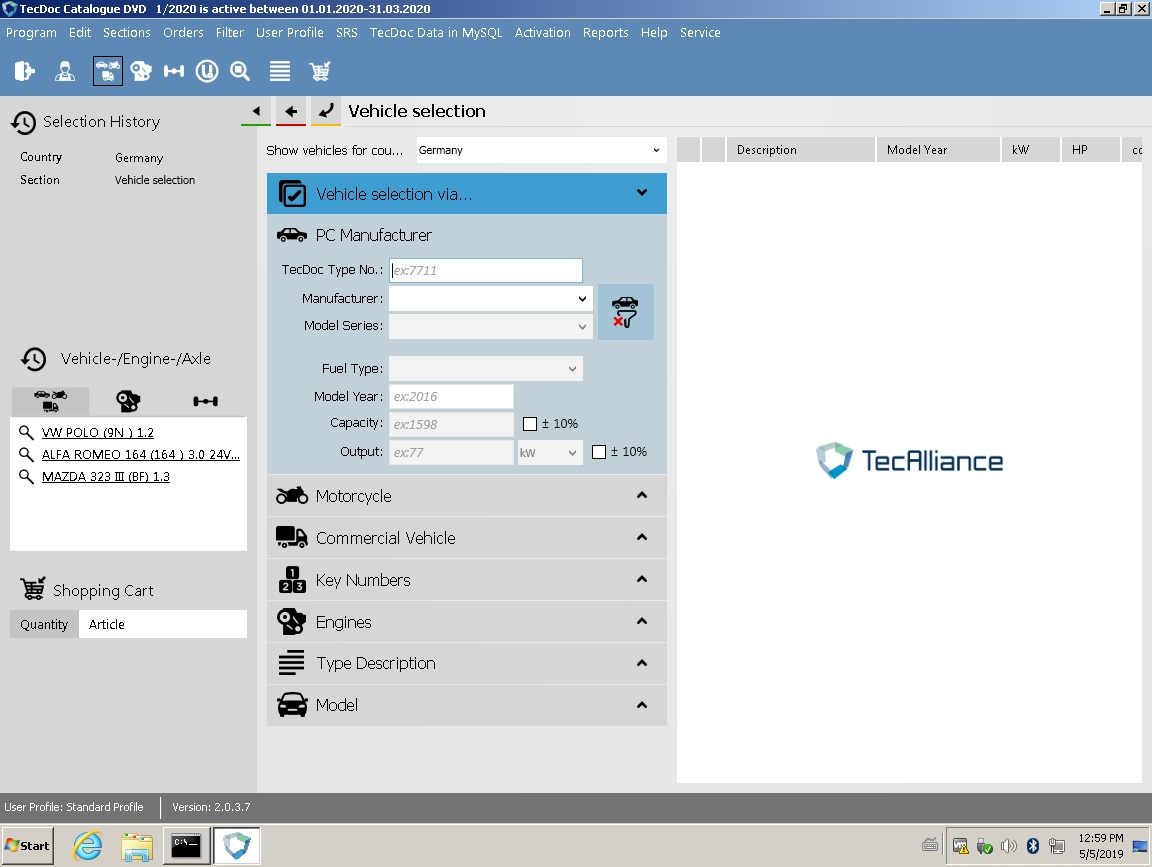Click the Selection History clock icon

point(24,123)
